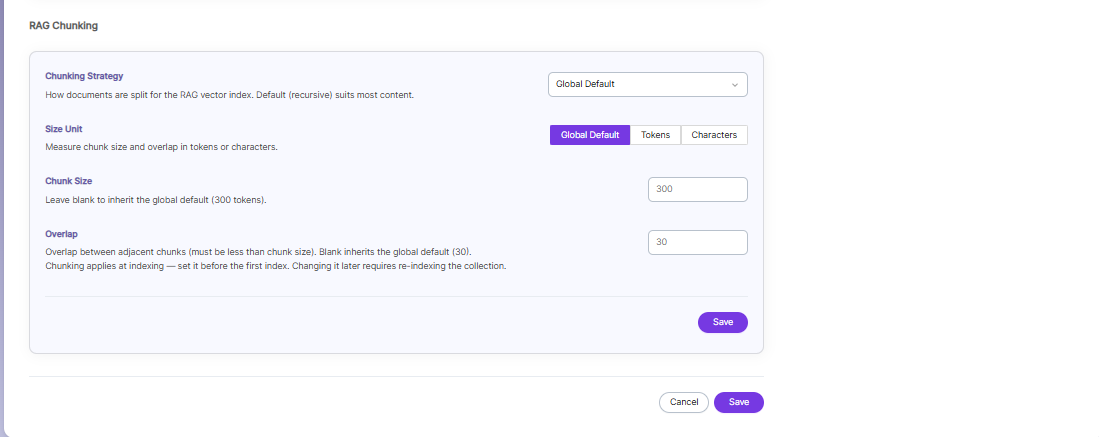Focus the Overlap input showing 30

[697, 243]
